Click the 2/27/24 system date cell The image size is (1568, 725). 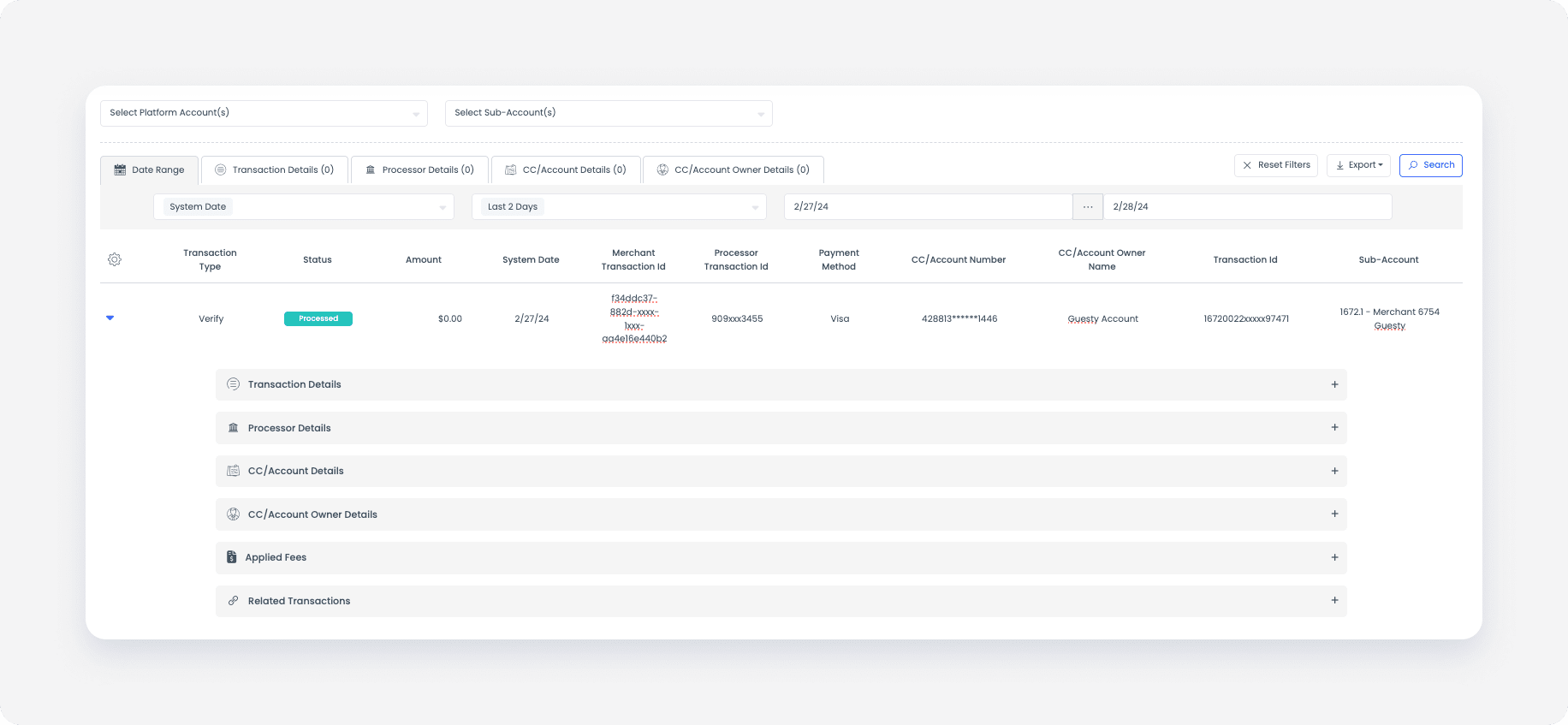tap(532, 318)
